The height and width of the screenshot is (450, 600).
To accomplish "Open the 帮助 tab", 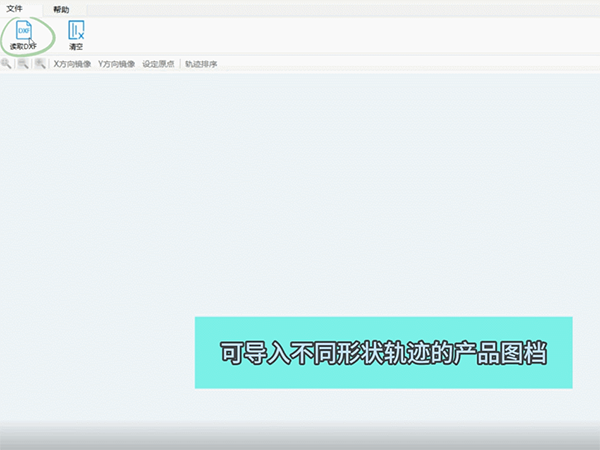I will click(61, 8).
